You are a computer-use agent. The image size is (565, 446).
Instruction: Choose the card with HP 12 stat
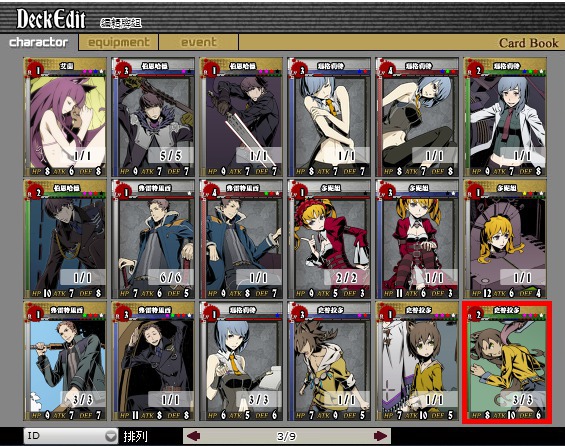pyautogui.click(x=505, y=240)
